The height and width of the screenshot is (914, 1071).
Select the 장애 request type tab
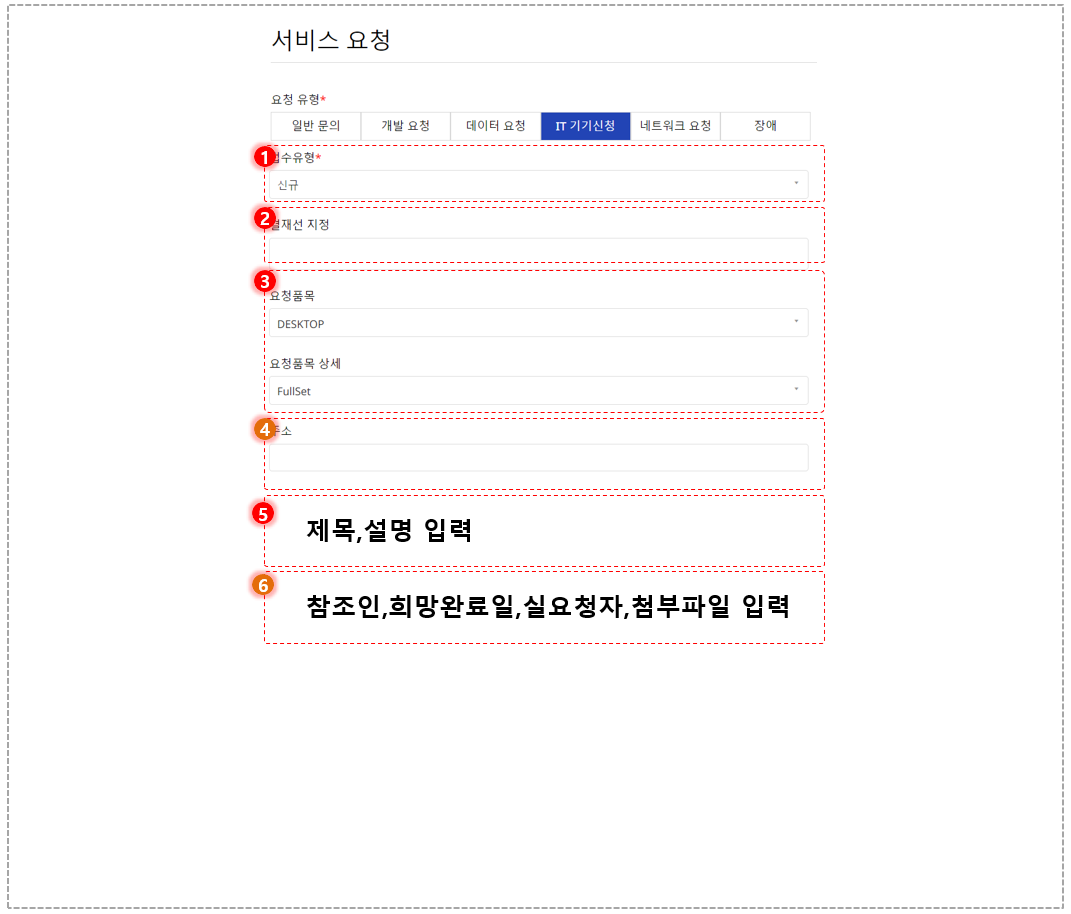(x=766, y=126)
